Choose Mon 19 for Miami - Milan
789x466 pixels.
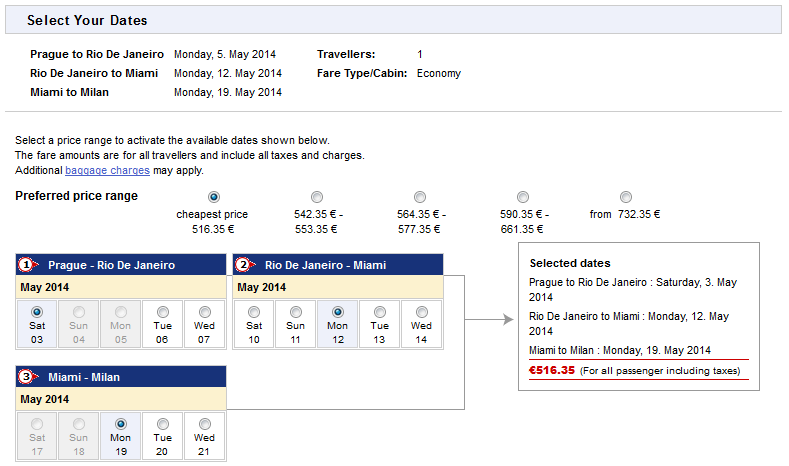[x=121, y=424]
